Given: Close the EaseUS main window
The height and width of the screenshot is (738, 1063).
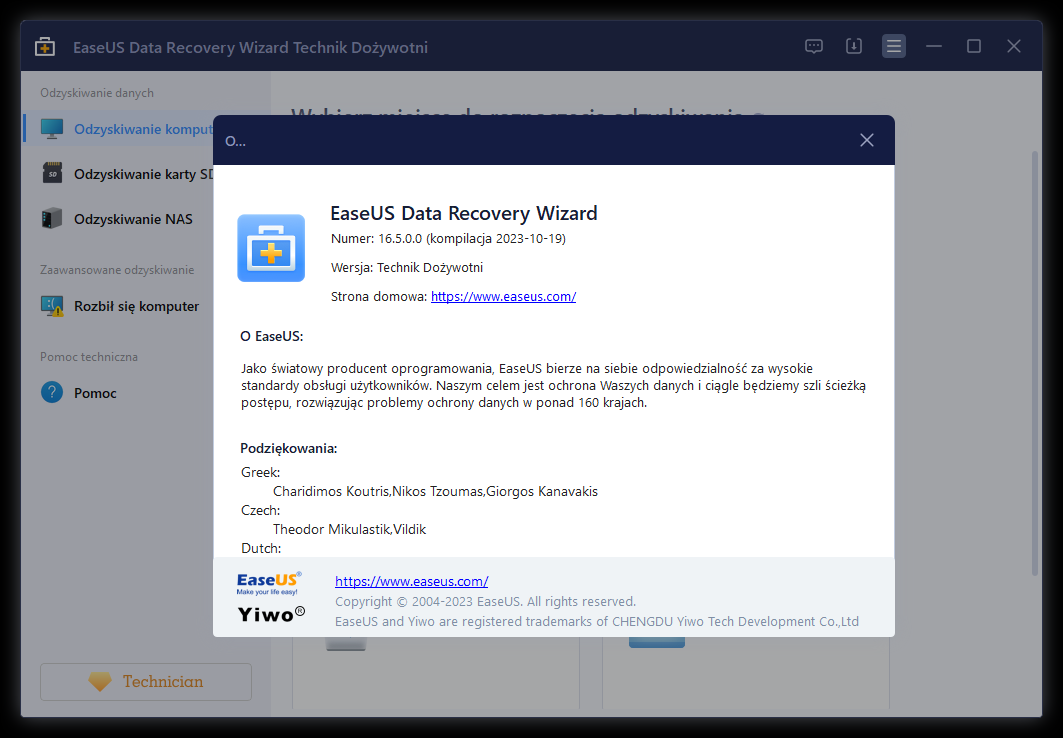Looking at the screenshot, I should pos(1014,46).
